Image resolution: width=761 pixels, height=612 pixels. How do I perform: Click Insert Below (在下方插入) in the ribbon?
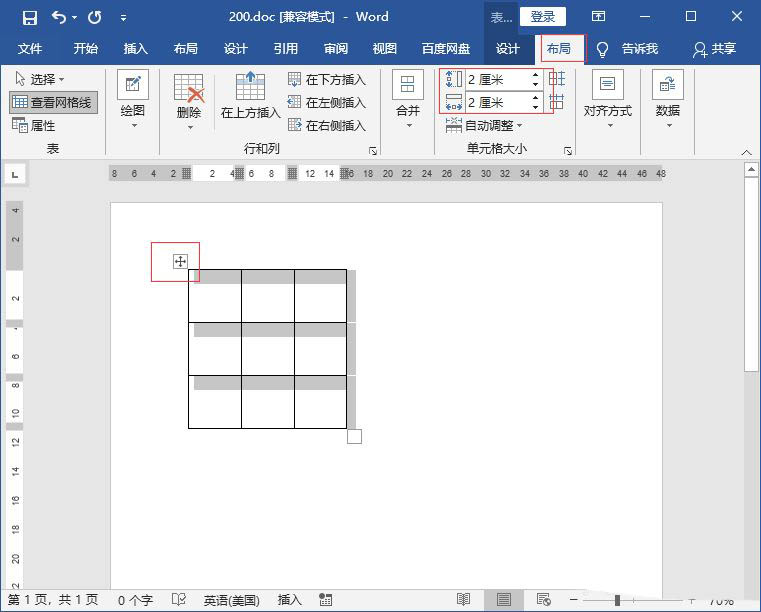[327, 79]
